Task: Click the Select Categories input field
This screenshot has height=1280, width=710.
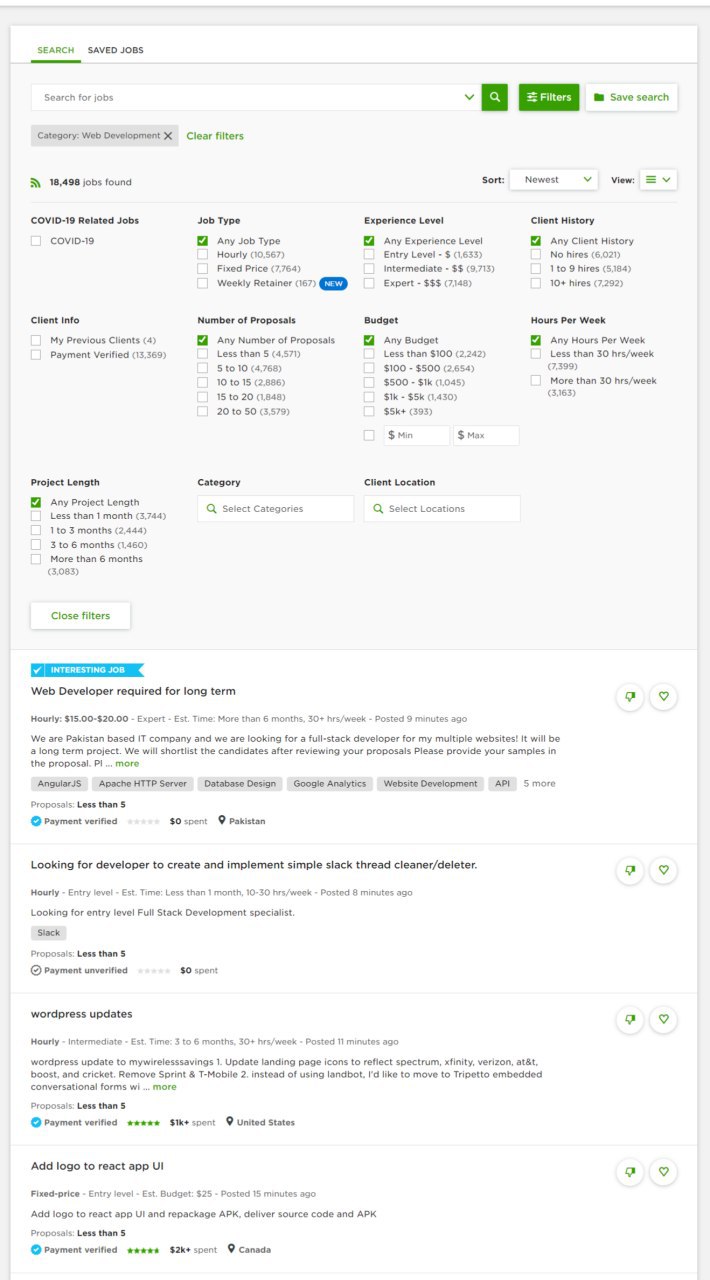Action: point(275,509)
